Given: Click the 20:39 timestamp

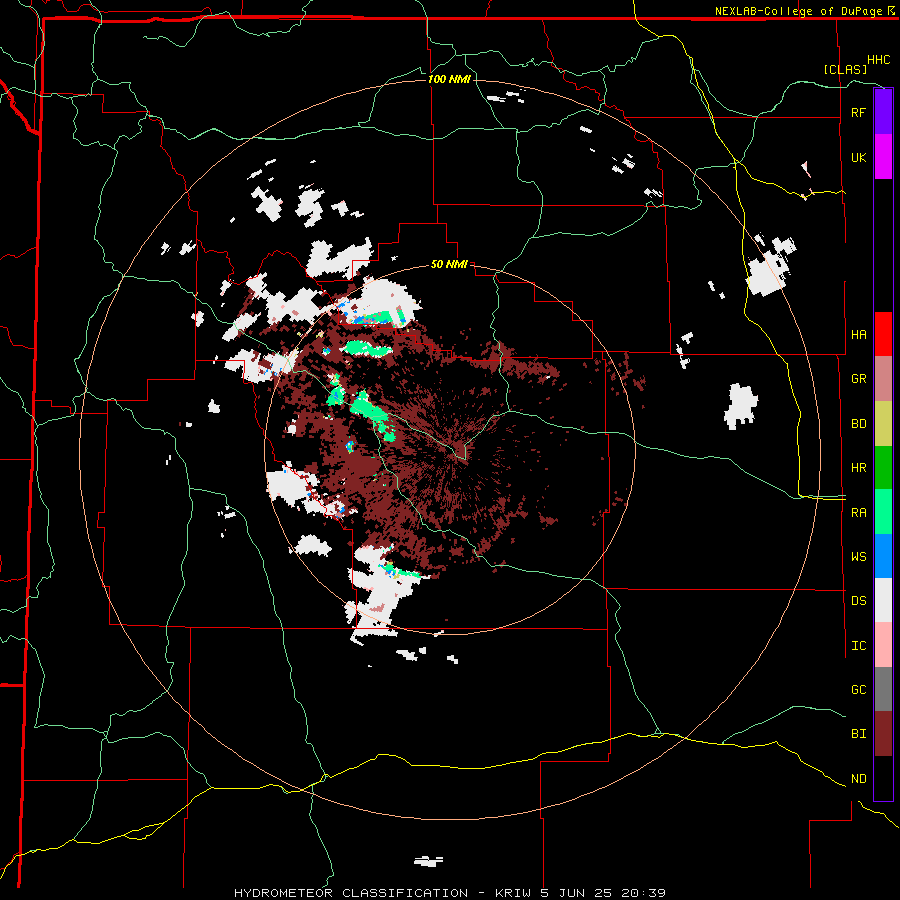Looking at the screenshot, I should [x=642, y=893].
